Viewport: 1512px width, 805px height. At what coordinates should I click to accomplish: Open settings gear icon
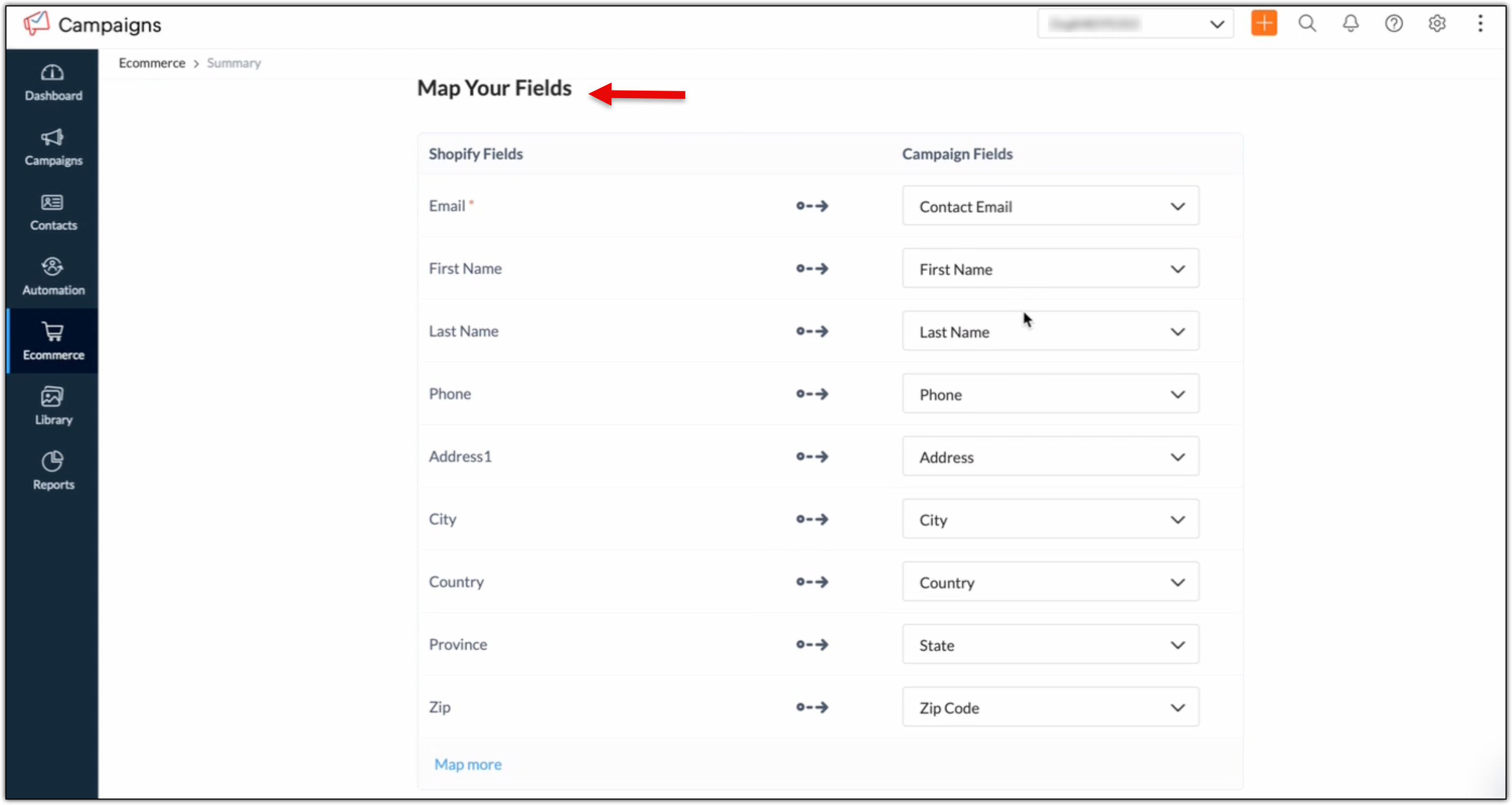pyautogui.click(x=1437, y=23)
